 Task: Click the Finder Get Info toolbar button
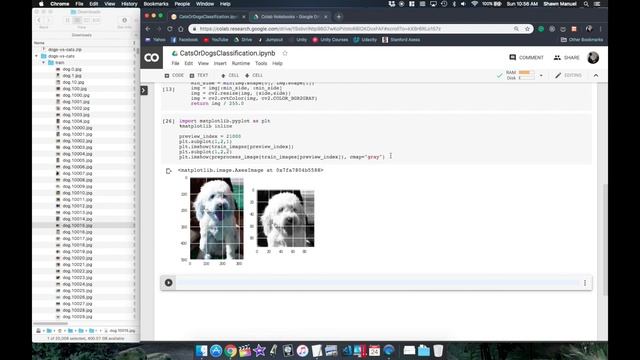[124, 20]
